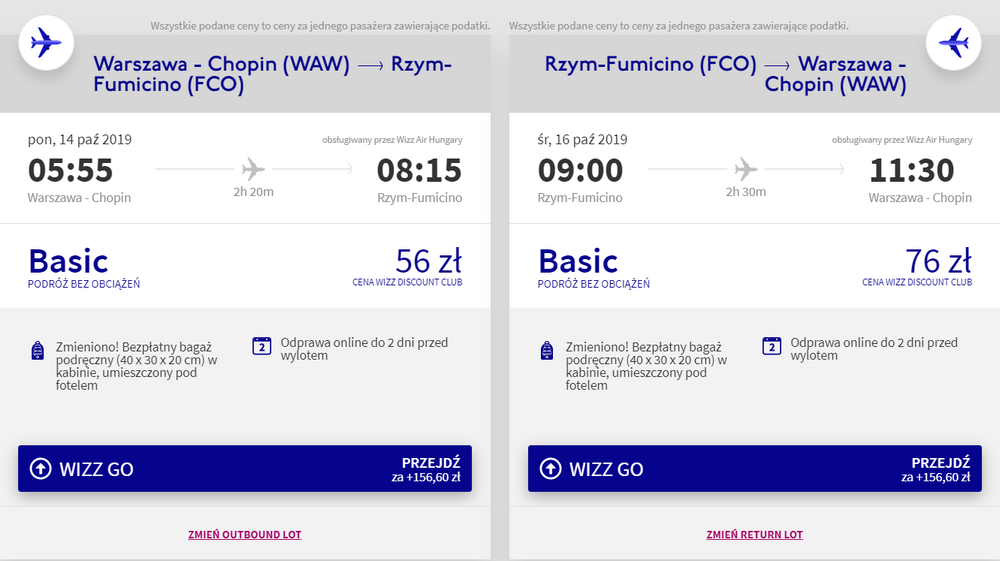Click outbound 'obsługiwany przez Wizz Air Hungary' note

(392, 140)
